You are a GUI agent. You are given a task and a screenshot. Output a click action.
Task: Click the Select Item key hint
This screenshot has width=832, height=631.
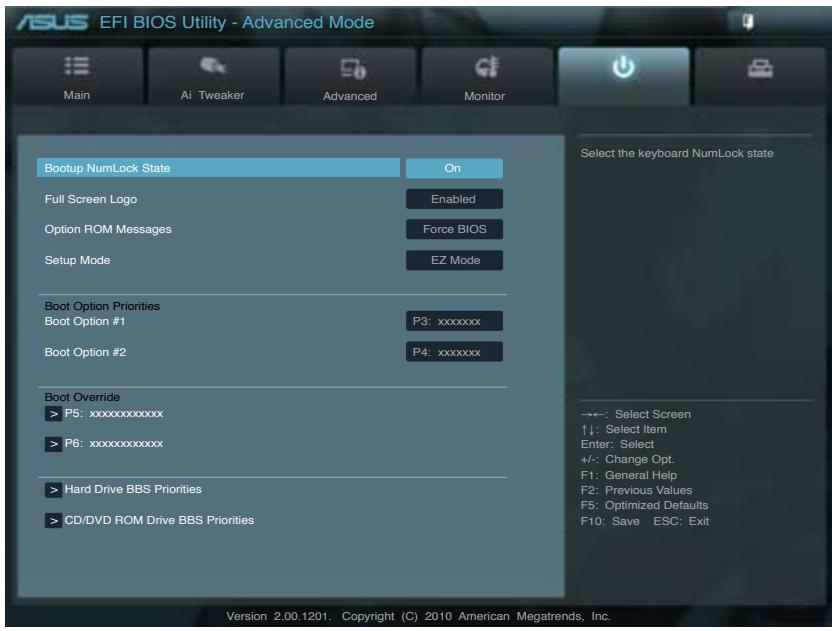click(623, 429)
